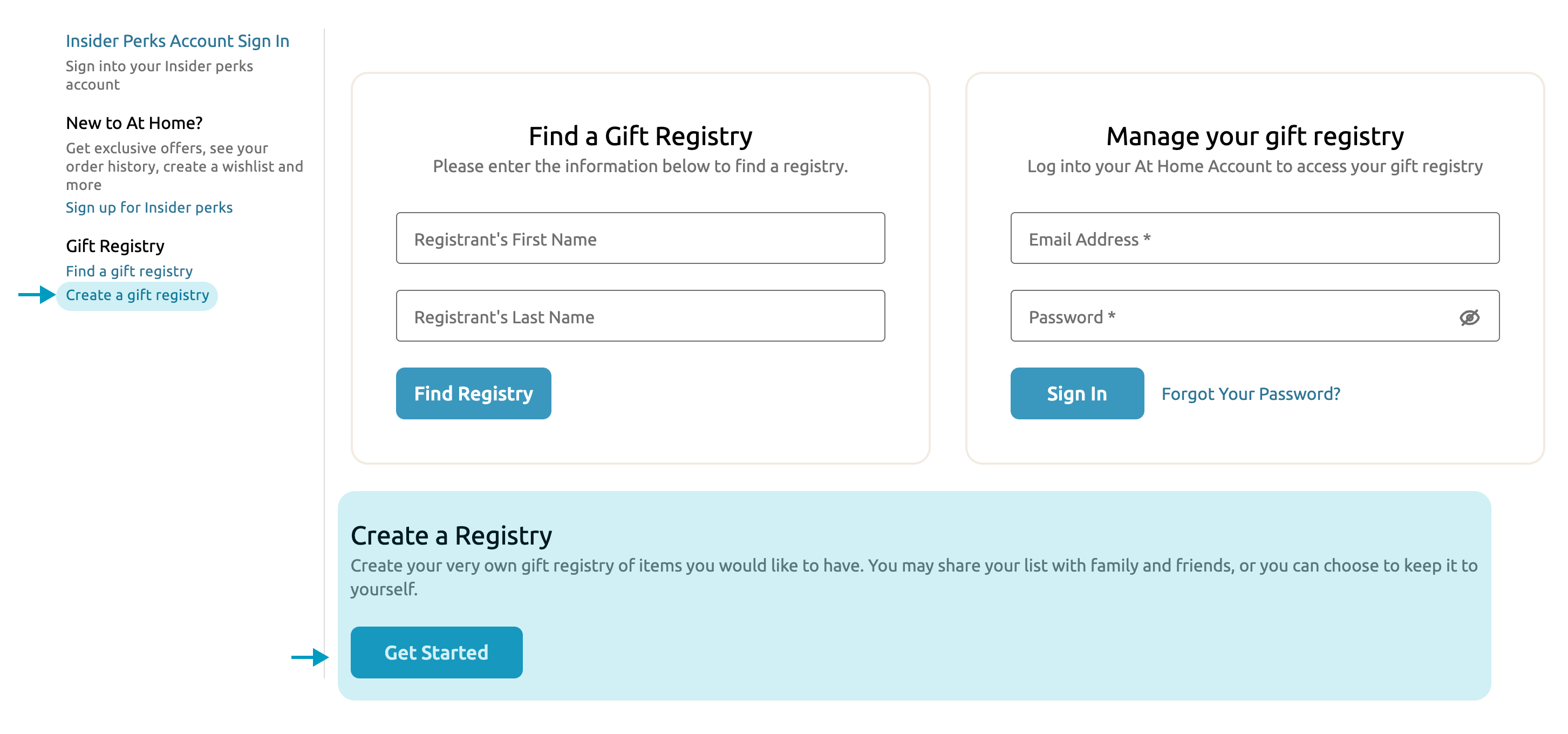The width and height of the screenshot is (1568, 734).
Task: Select the Find a gift registry link
Action: [x=128, y=271]
